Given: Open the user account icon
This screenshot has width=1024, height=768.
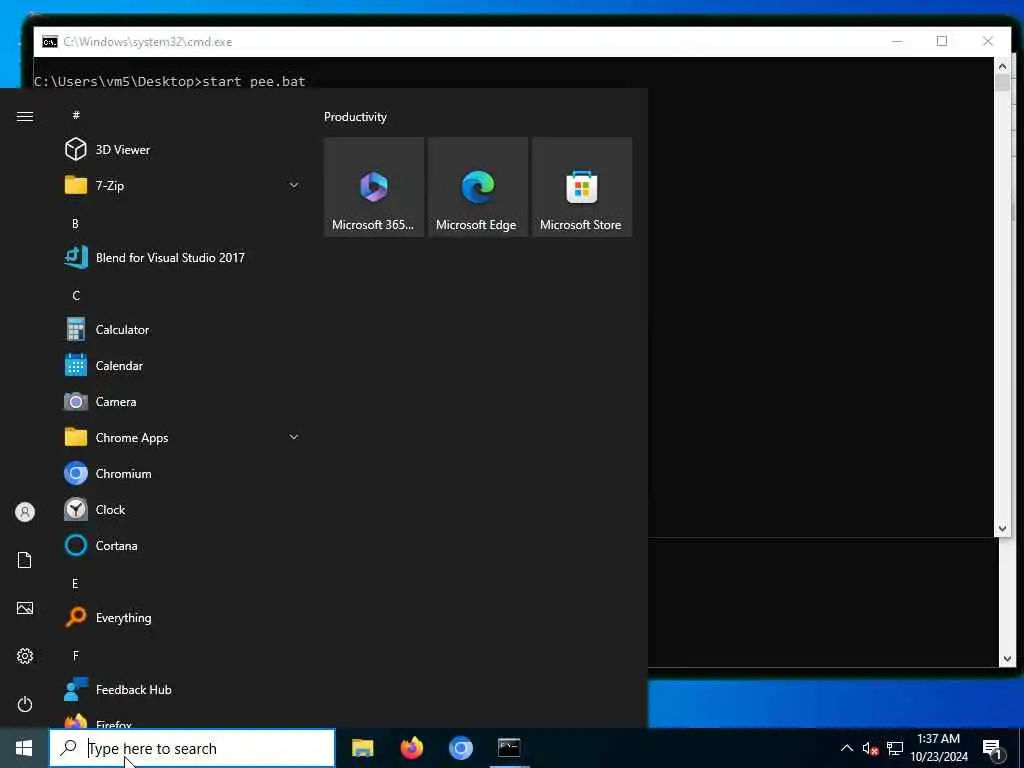Looking at the screenshot, I should pyautogui.click(x=25, y=511).
